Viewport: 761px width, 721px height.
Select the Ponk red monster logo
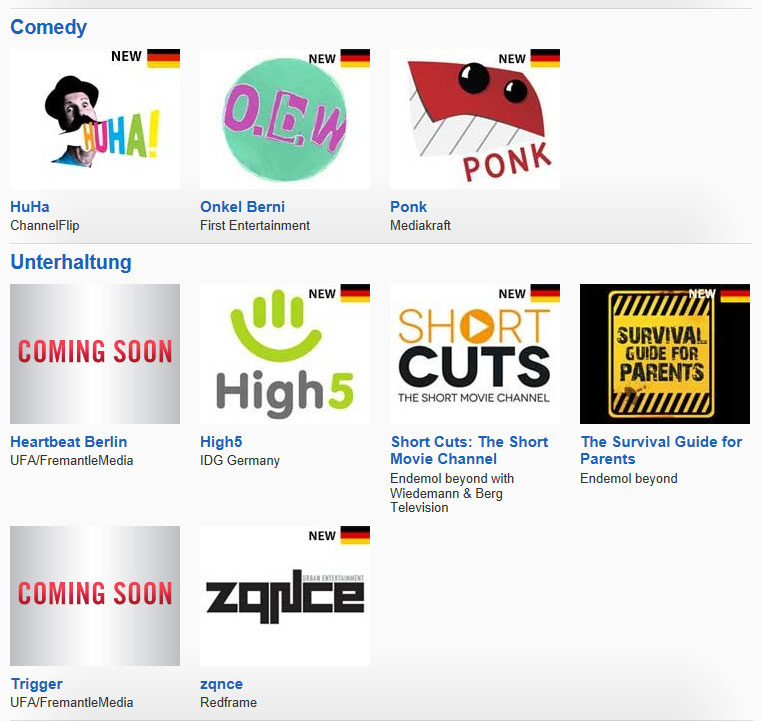coord(475,118)
